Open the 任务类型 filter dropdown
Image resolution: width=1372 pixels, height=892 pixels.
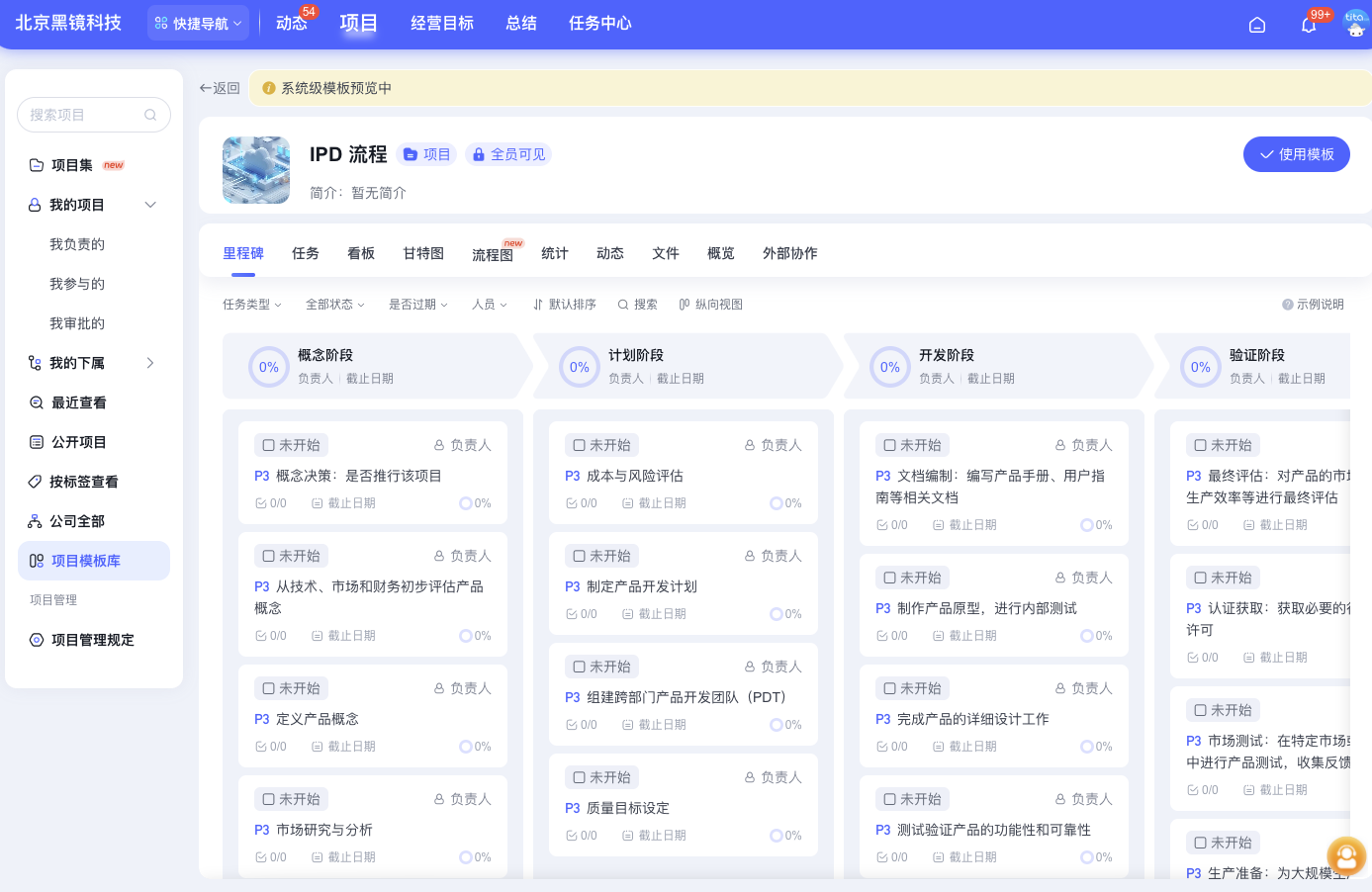[251, 305]
